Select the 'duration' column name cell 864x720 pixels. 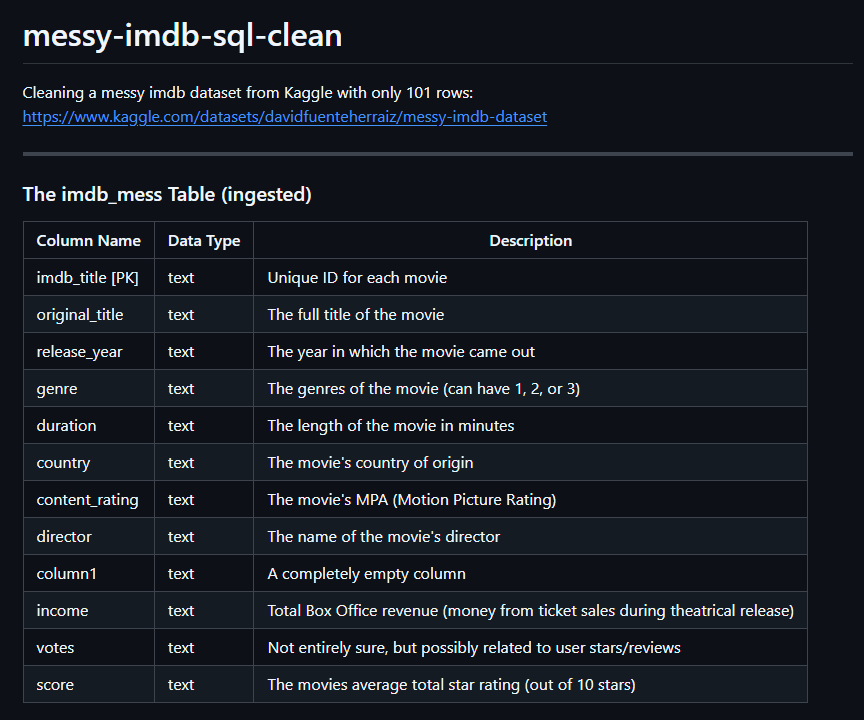67,426
